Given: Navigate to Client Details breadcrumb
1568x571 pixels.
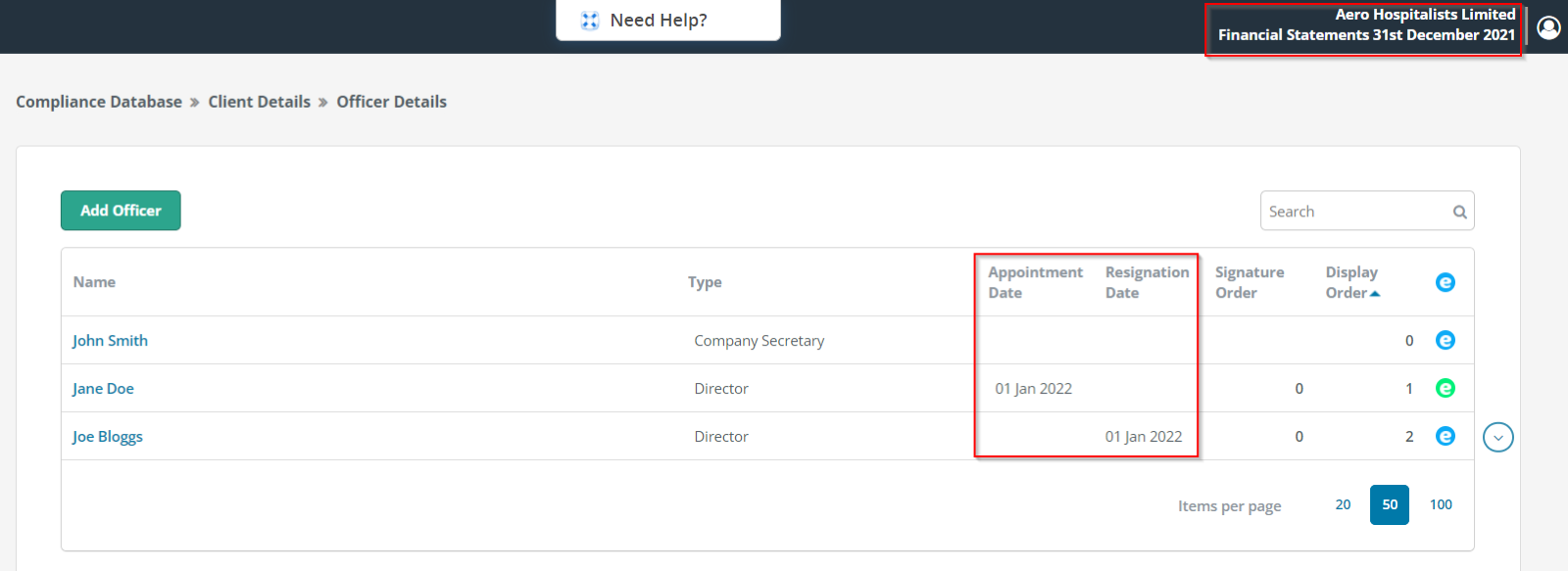Looking at the screenshot, I should (x=259, y=102).
